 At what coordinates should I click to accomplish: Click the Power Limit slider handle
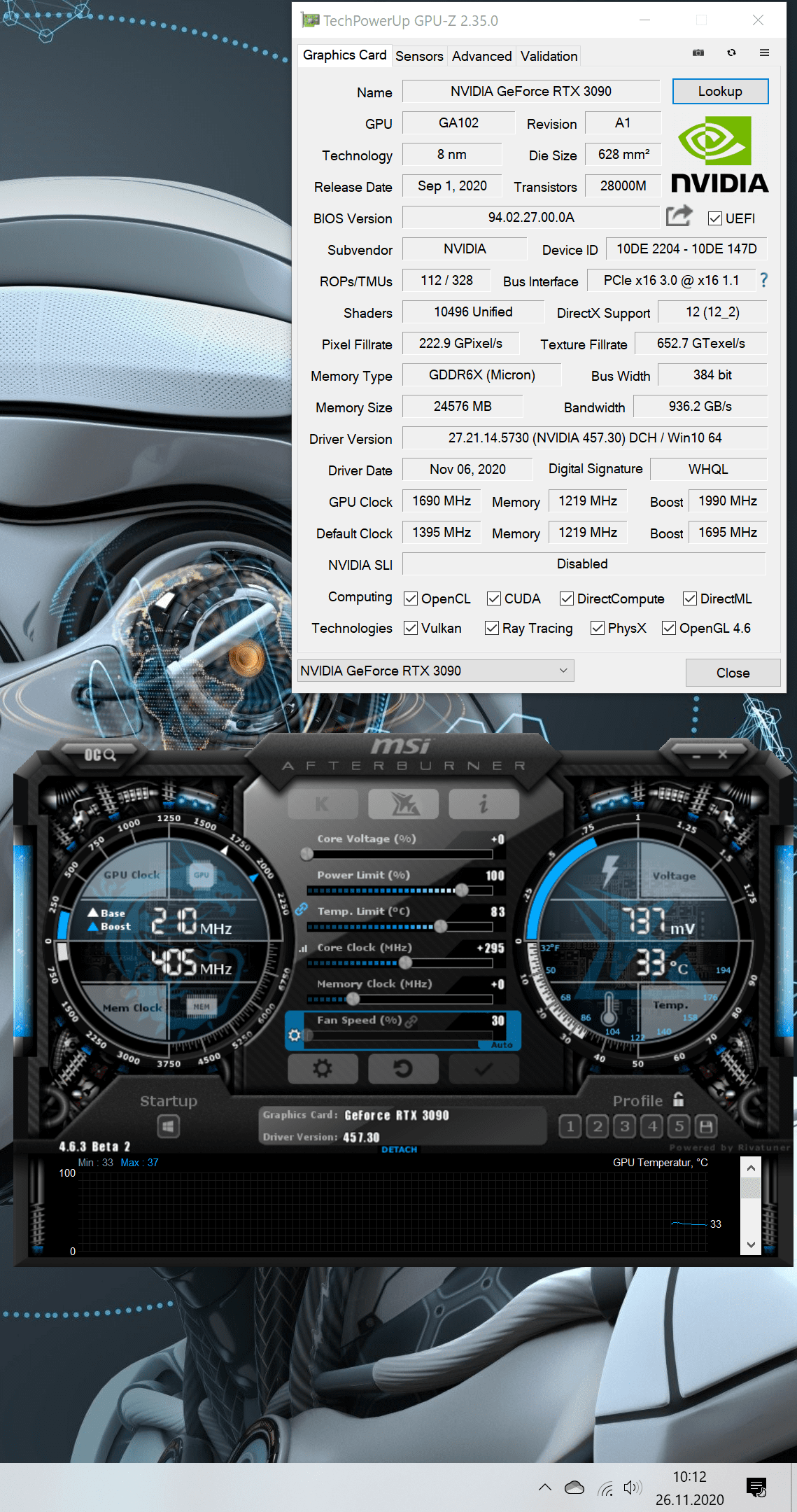click(461, 890)
